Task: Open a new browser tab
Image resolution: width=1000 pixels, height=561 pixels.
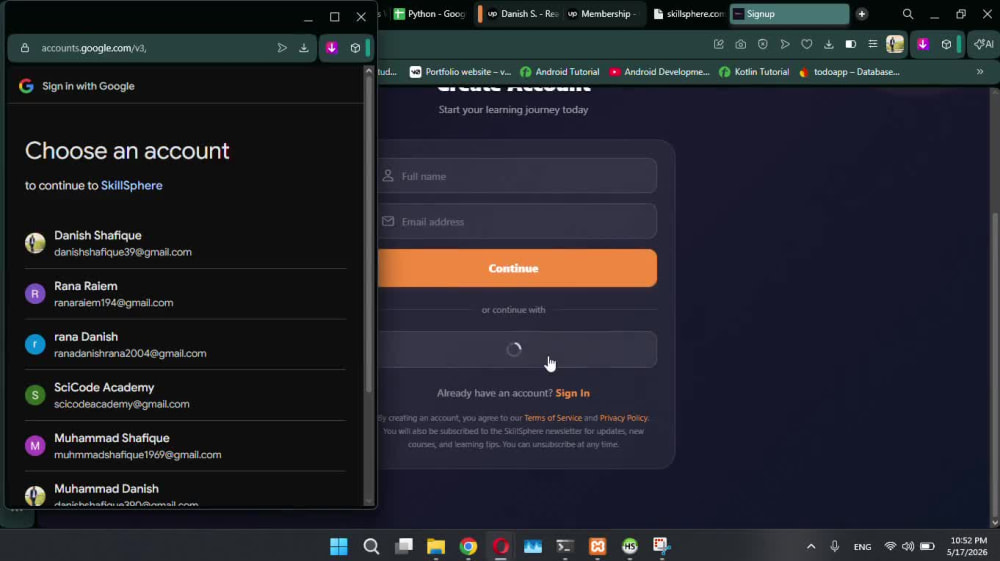Action: (x=862, y=14)
